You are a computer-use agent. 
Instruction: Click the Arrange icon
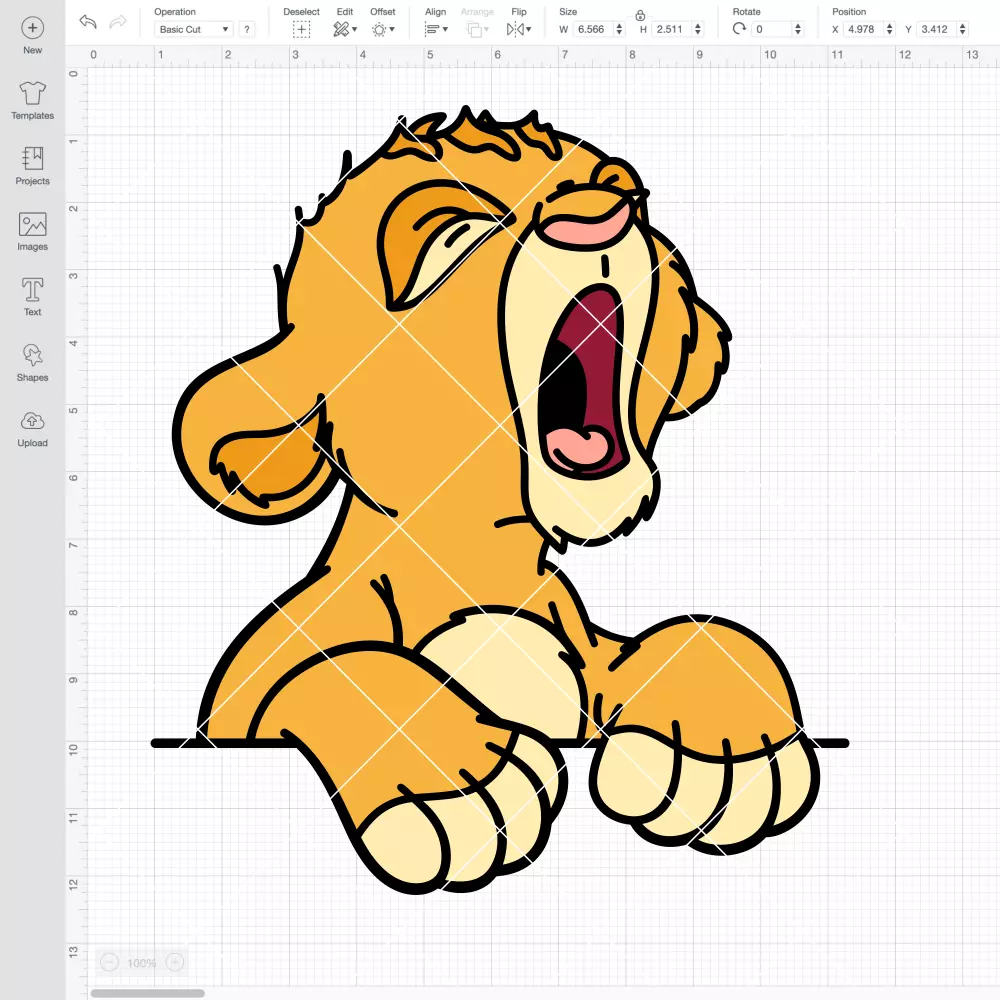[474, 29]
